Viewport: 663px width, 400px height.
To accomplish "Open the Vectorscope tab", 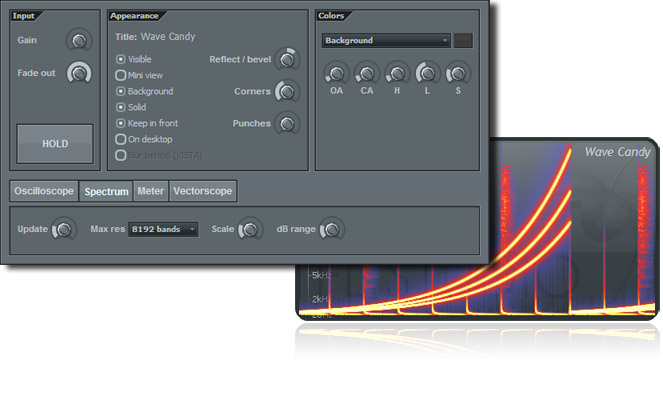I will click(x=203, y=190).
